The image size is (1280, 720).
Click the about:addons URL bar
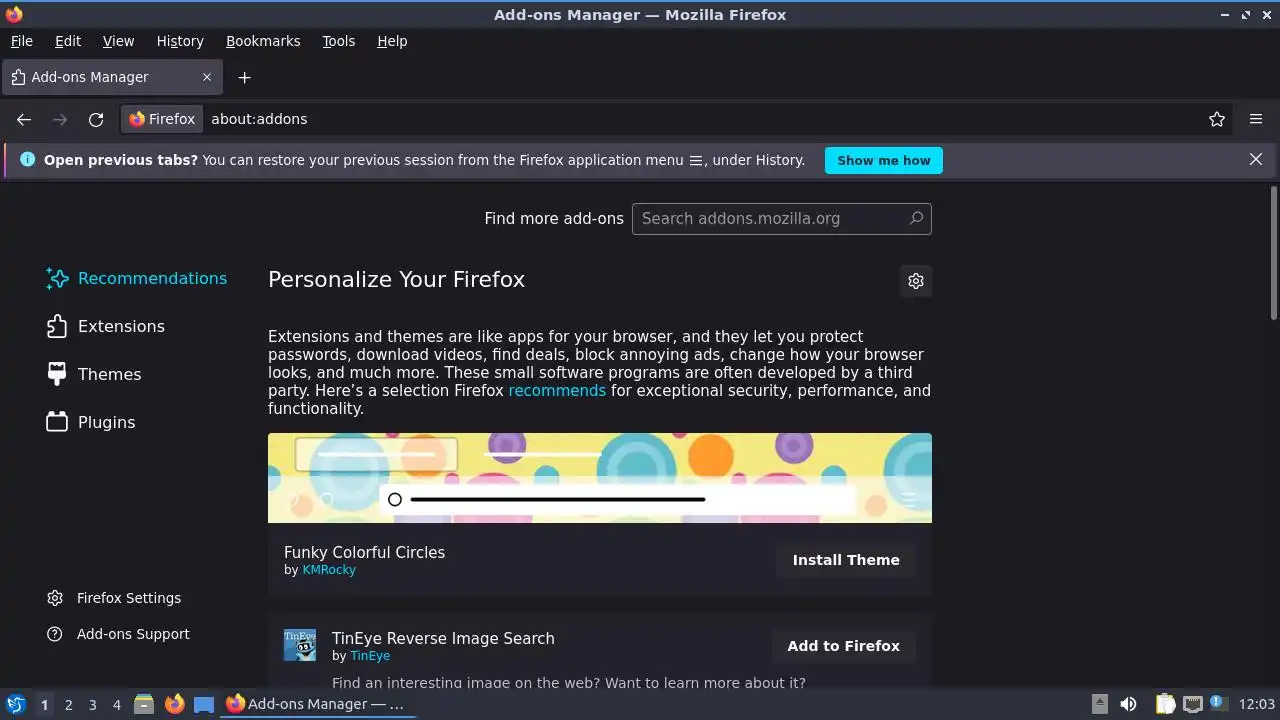pyautogui.click(x=700, y=119)
